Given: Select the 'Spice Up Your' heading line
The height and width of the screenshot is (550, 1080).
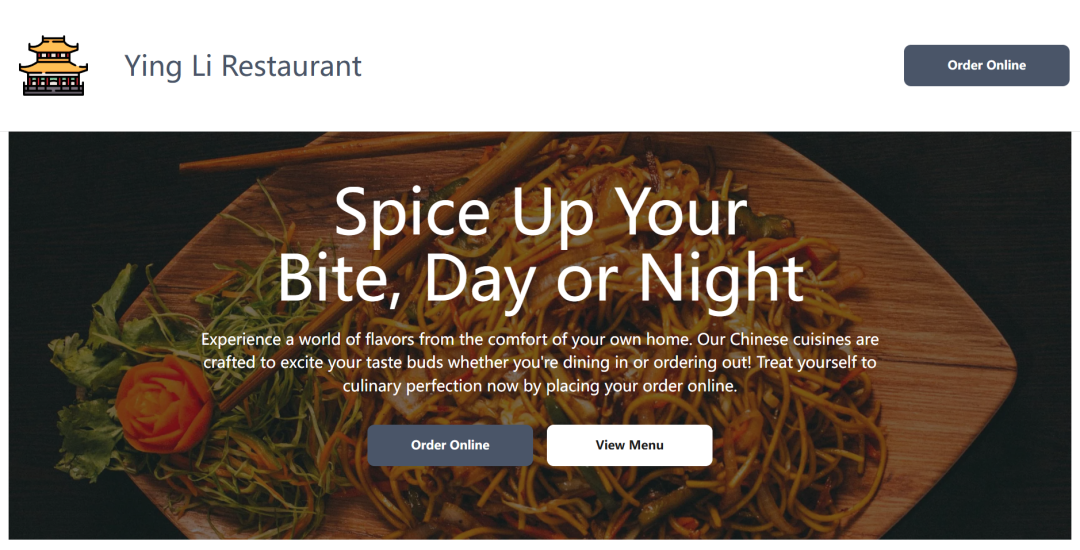Looking at the screenshot, I should (541, 212).
